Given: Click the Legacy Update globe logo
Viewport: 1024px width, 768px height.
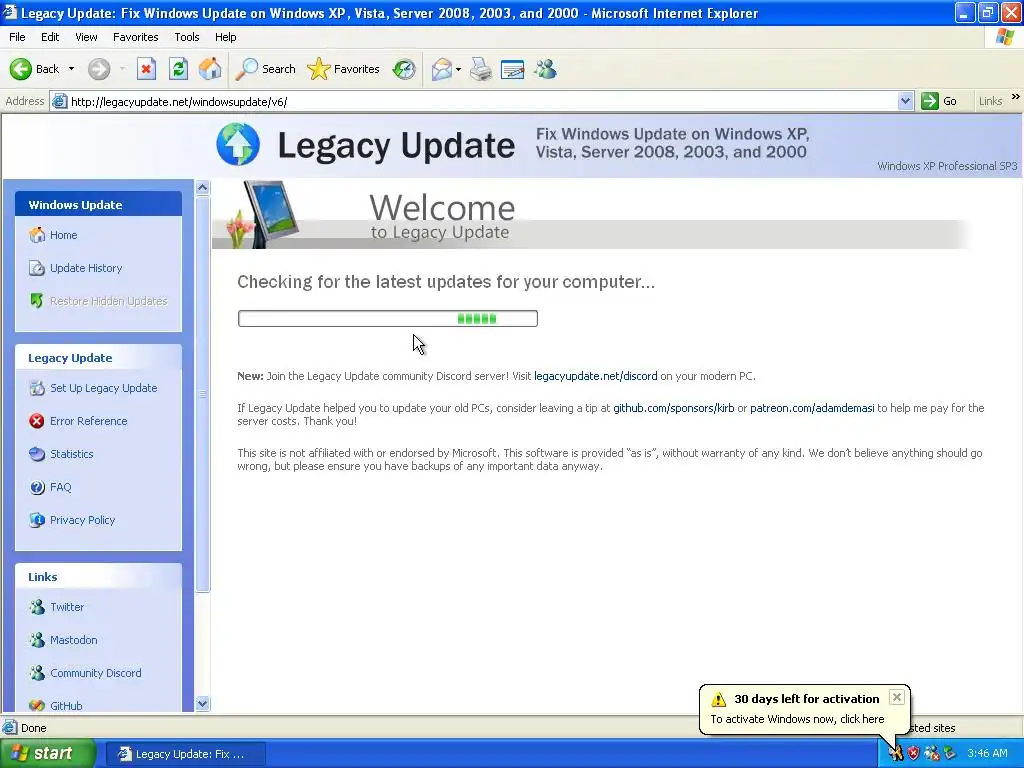Looking at the screenshot, I should pos(238,144).
